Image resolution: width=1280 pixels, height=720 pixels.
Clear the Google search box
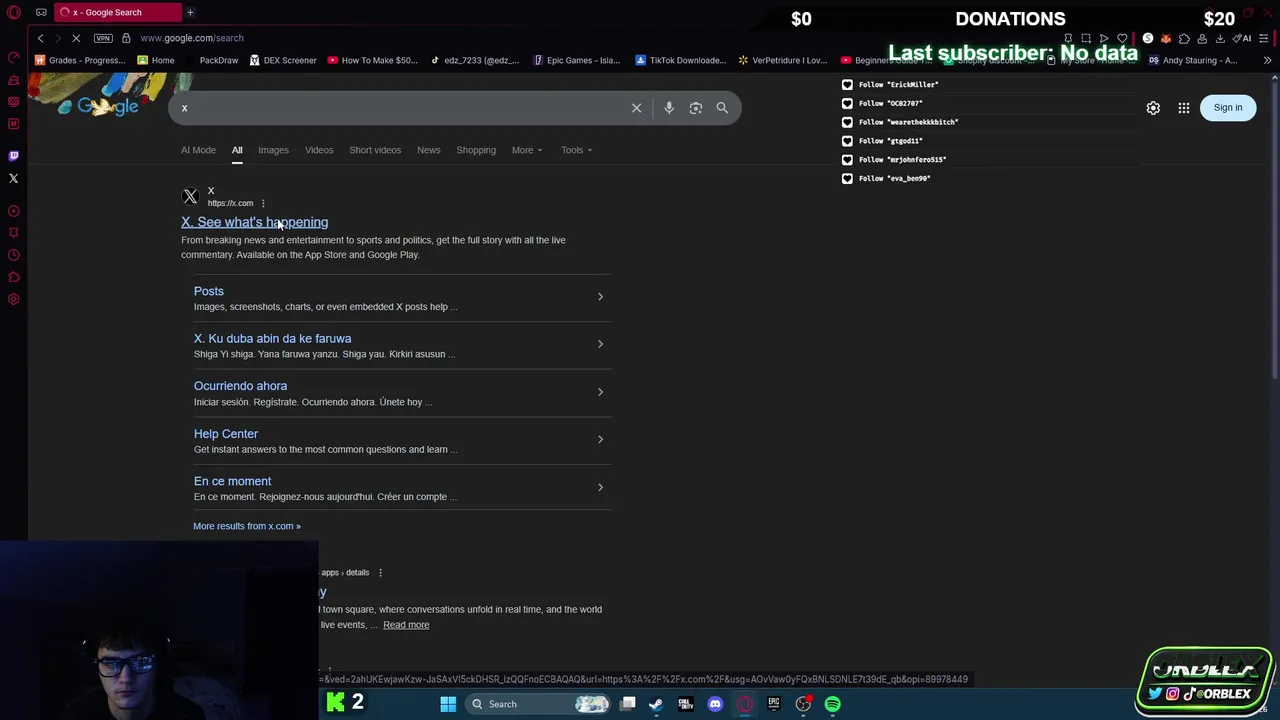point(636,108)
